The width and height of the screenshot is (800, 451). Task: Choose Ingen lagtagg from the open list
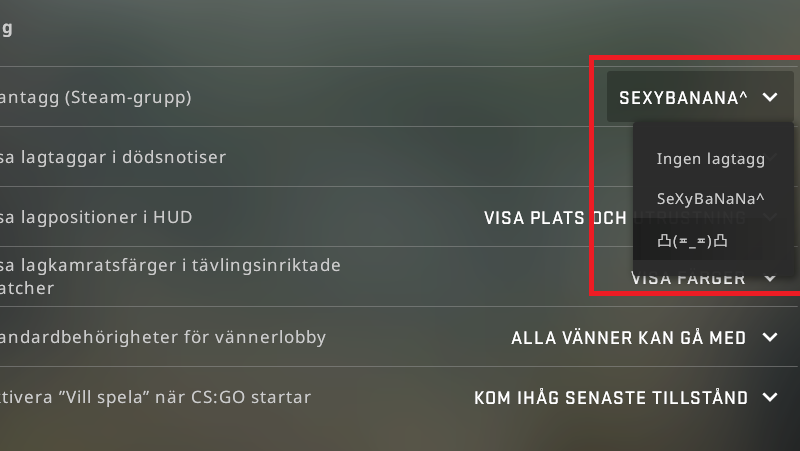(710, 159)
